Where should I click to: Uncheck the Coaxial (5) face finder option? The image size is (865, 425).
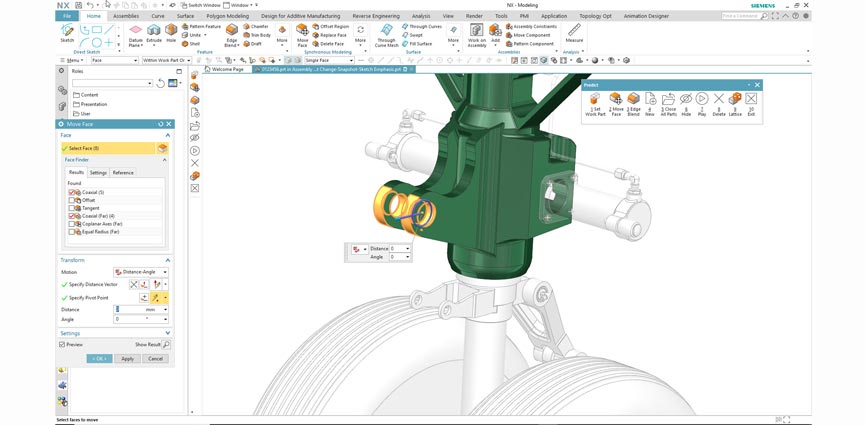pyautogui.click(x=72, y=192)
